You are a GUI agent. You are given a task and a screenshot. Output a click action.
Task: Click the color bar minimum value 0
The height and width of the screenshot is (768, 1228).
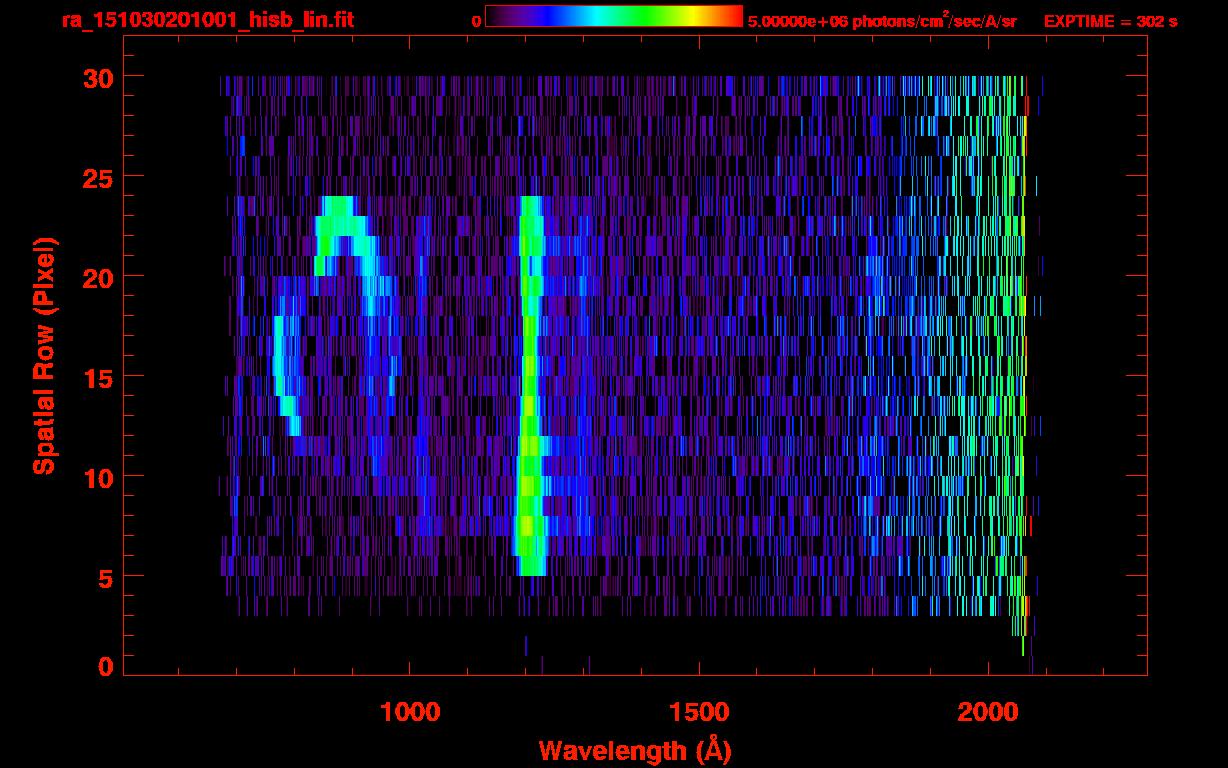(476, 21)
